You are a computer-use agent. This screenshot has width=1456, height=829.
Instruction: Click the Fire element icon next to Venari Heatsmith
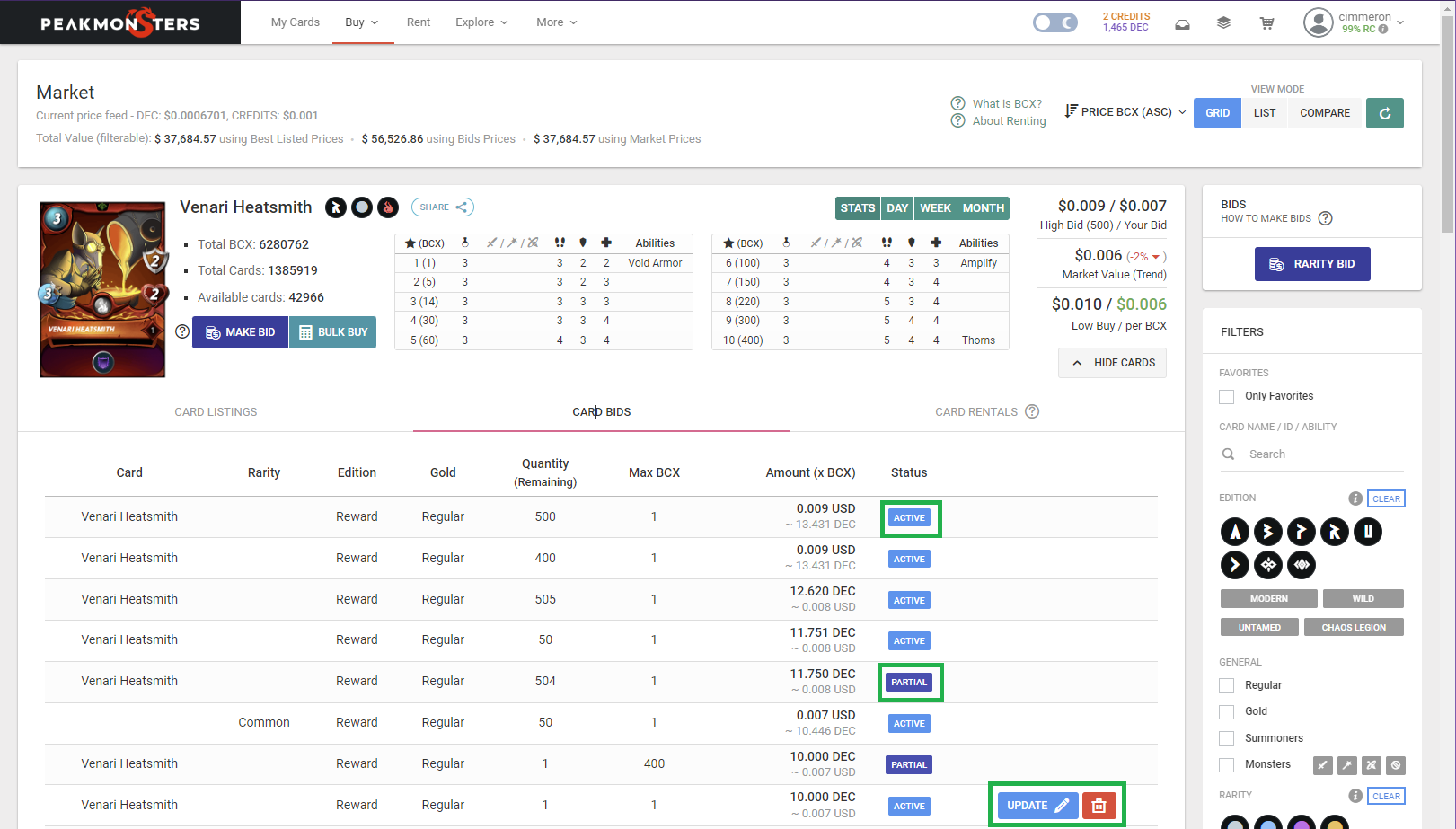[388, 207]
